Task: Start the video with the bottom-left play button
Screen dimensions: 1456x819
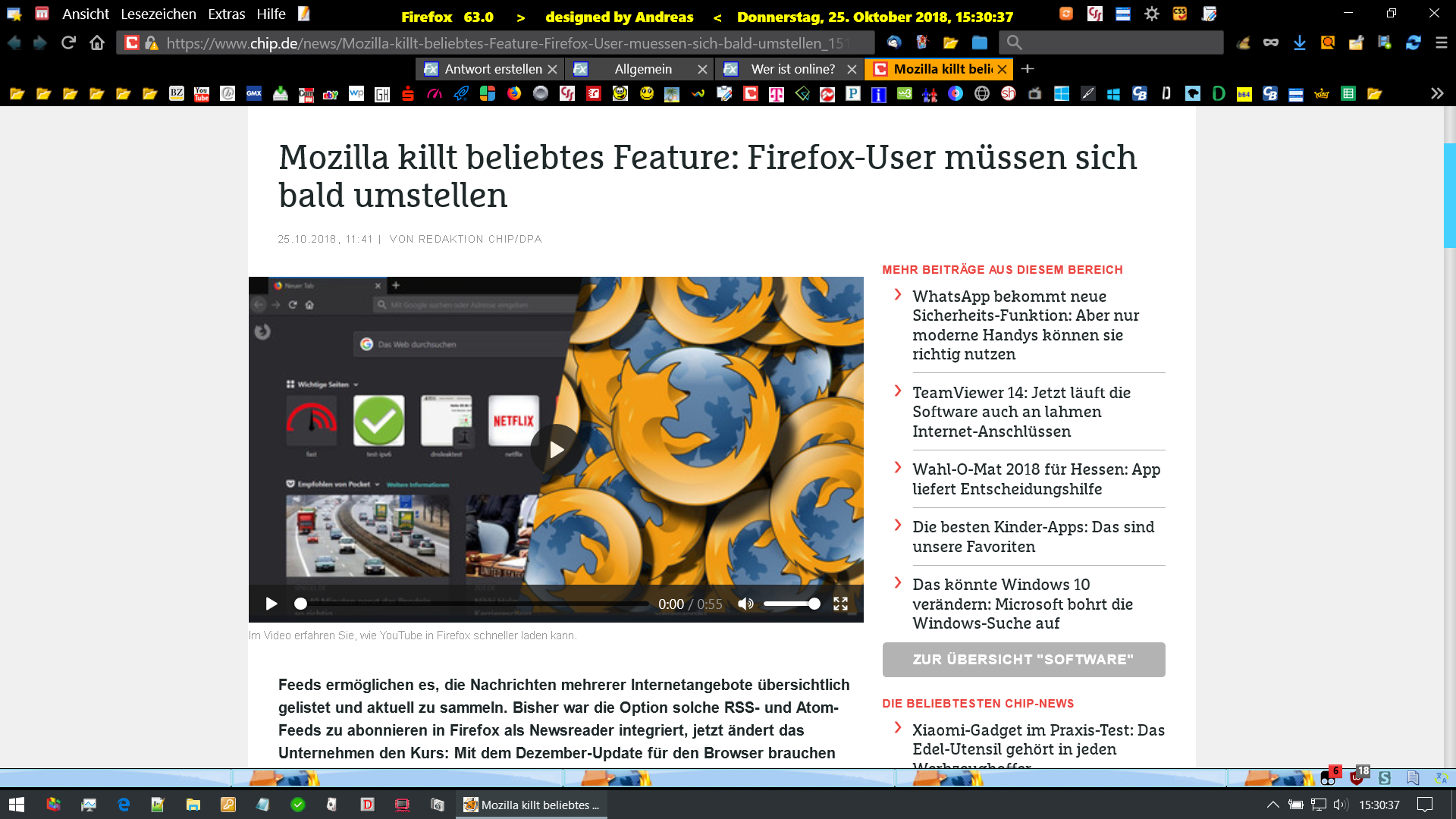Action: click(x=271, y=604)
